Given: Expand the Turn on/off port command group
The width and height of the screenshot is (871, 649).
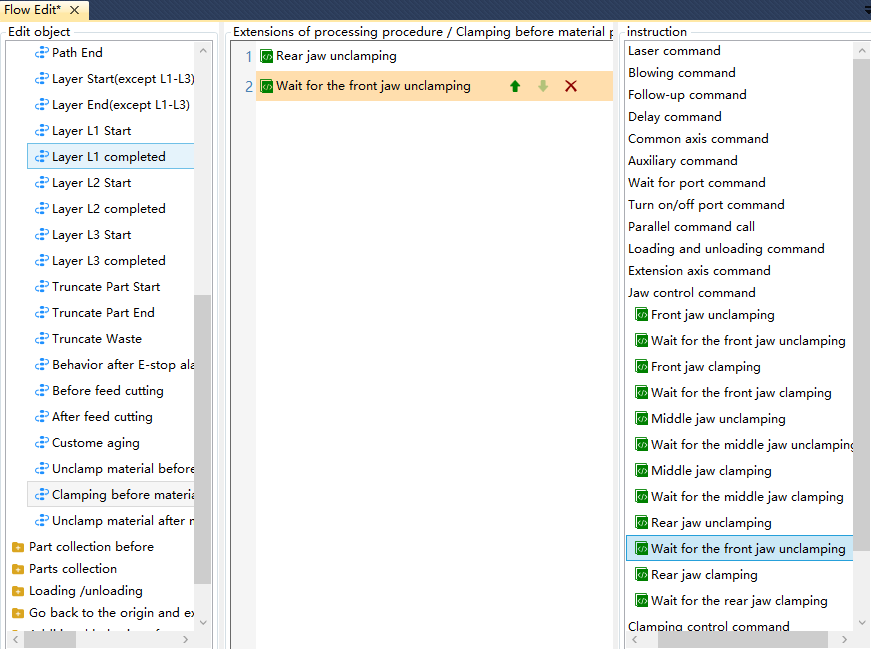Looking at the screenshot, I should point(706,205).
